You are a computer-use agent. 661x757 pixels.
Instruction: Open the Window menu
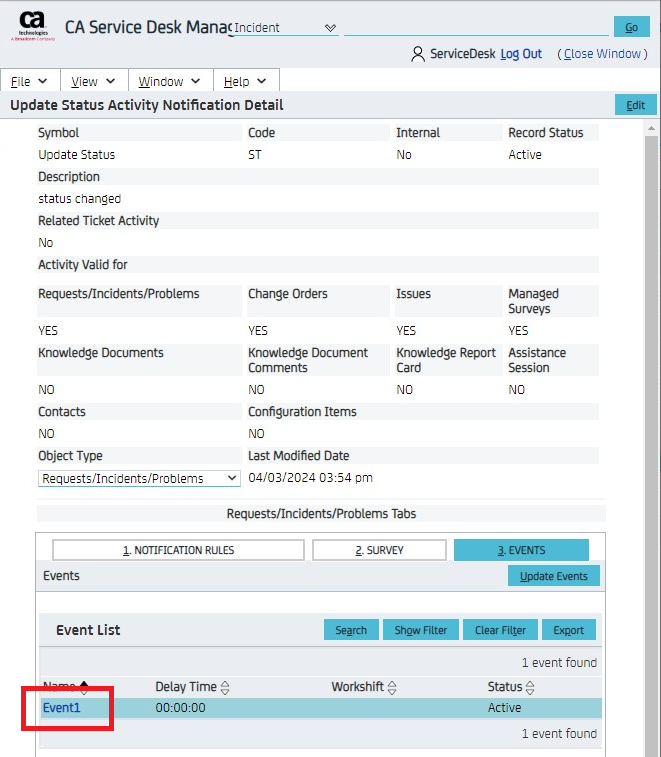point(169,81)
